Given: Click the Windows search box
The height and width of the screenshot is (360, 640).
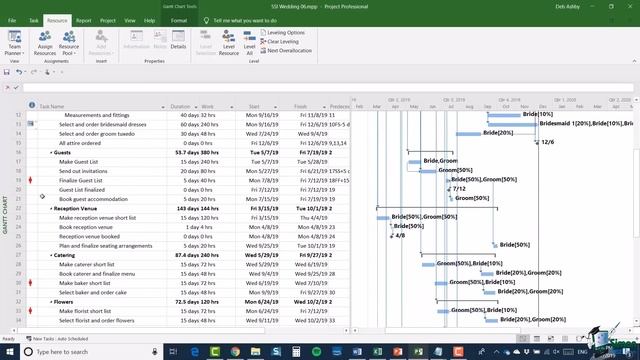Looking at the screenshot, I should (91, 351).
